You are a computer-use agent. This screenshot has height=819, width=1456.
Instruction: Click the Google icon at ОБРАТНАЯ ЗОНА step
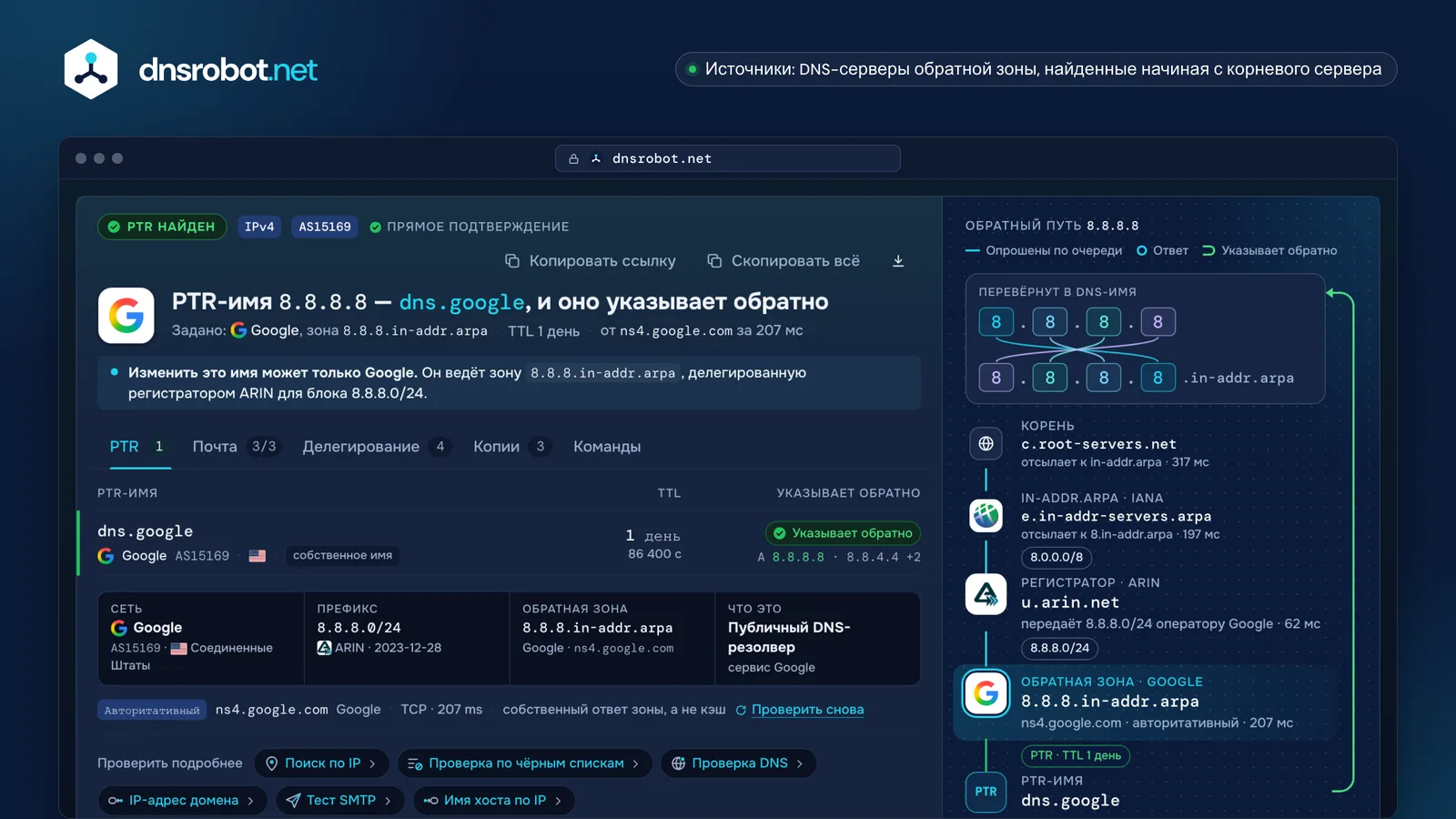(986, 693)
